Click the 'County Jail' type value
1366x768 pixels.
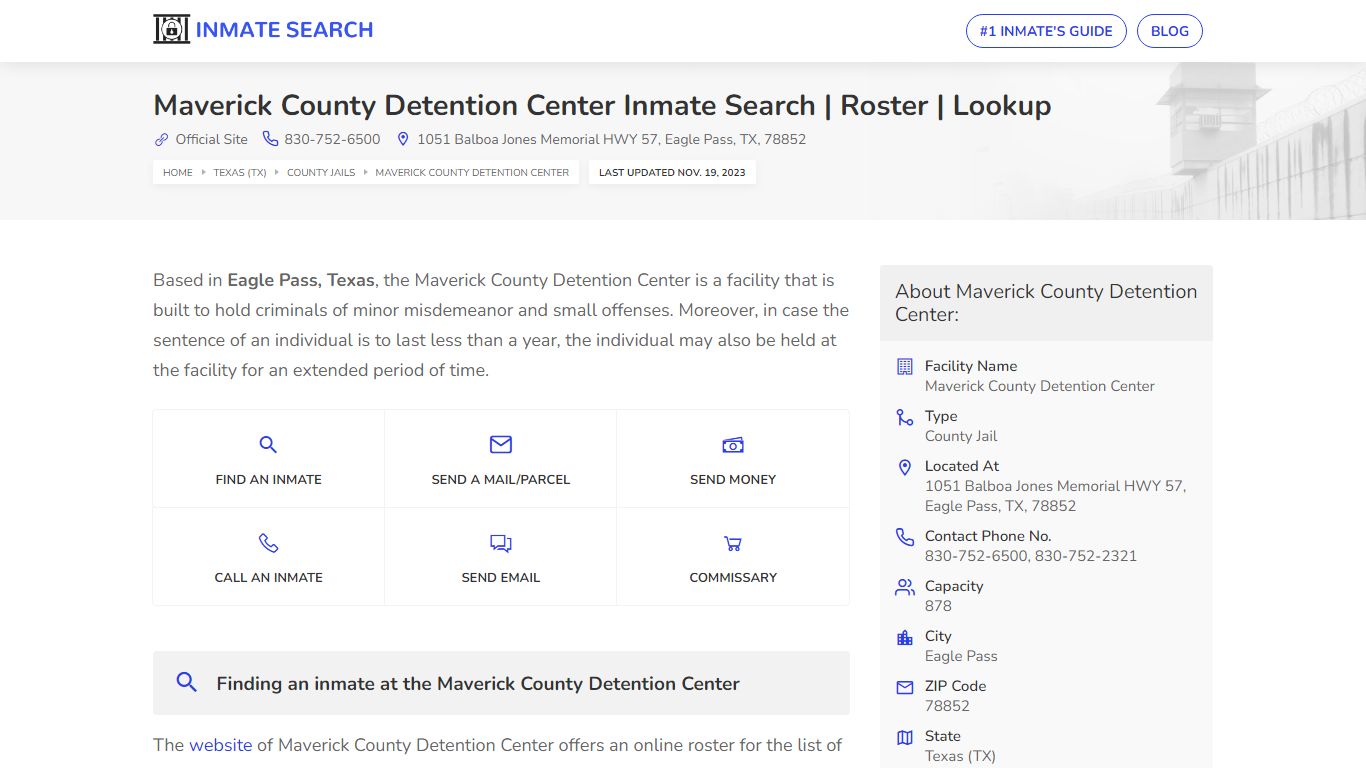(x=961, y=436)
